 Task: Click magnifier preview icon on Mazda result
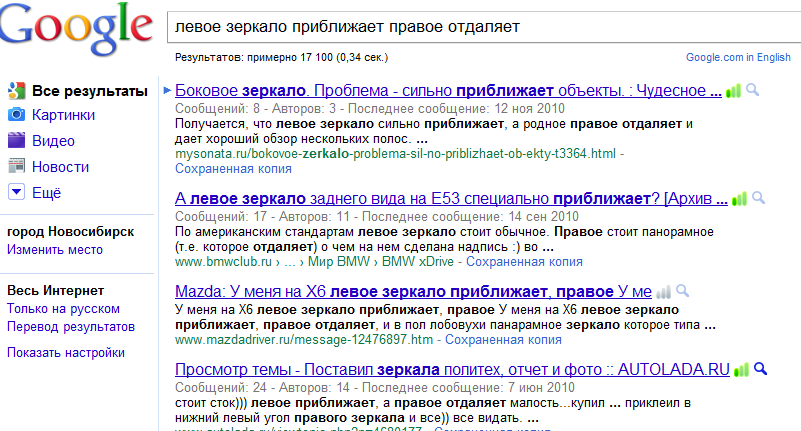pyautogui.click(x=682, y=291)
